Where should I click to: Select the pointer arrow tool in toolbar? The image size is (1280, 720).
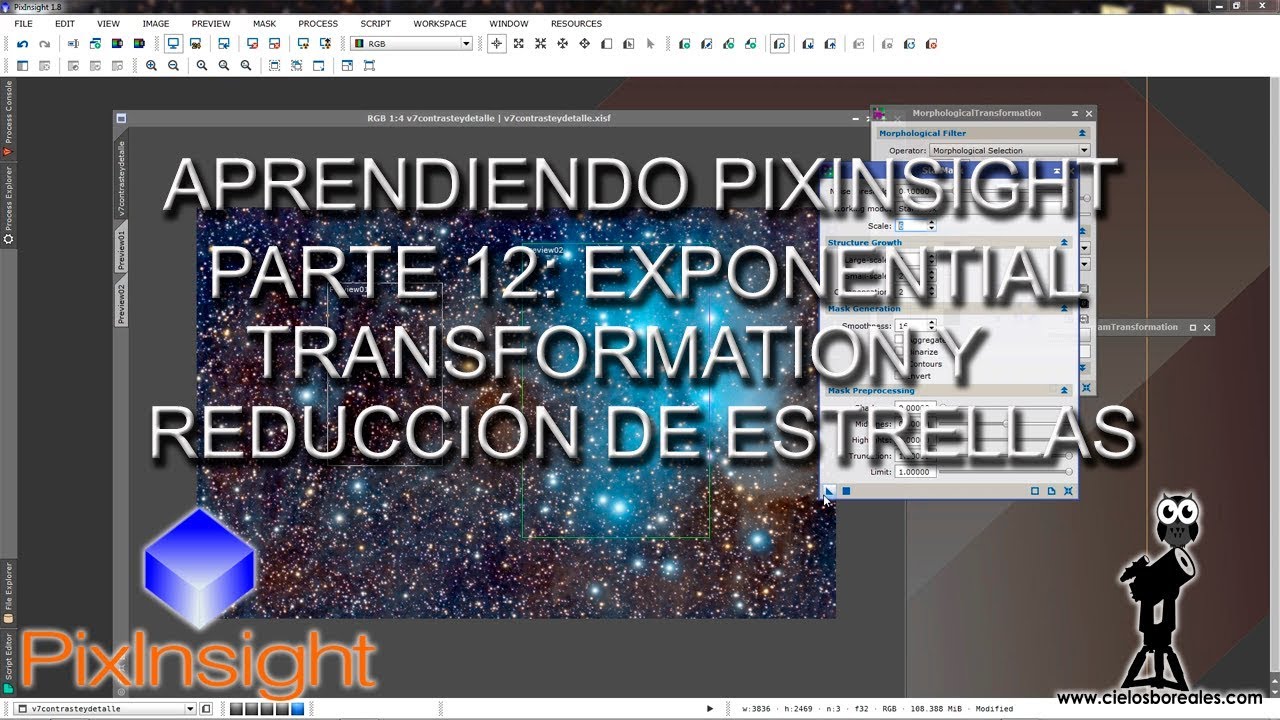coord(651,44)
